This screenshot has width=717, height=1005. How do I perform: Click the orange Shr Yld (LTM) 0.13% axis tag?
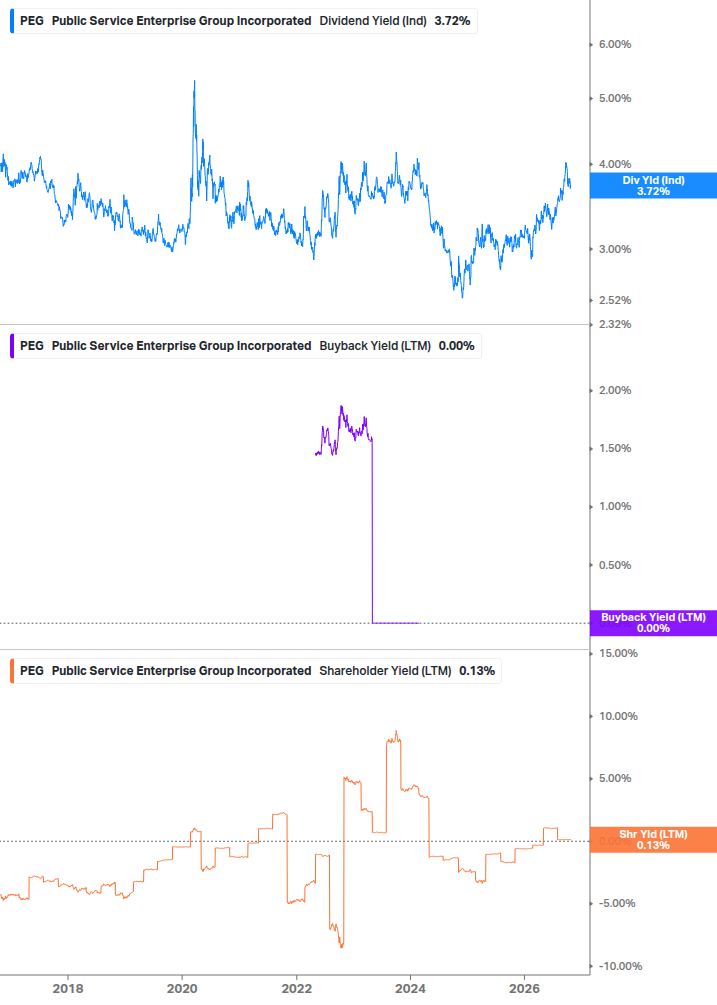[653, 839]
